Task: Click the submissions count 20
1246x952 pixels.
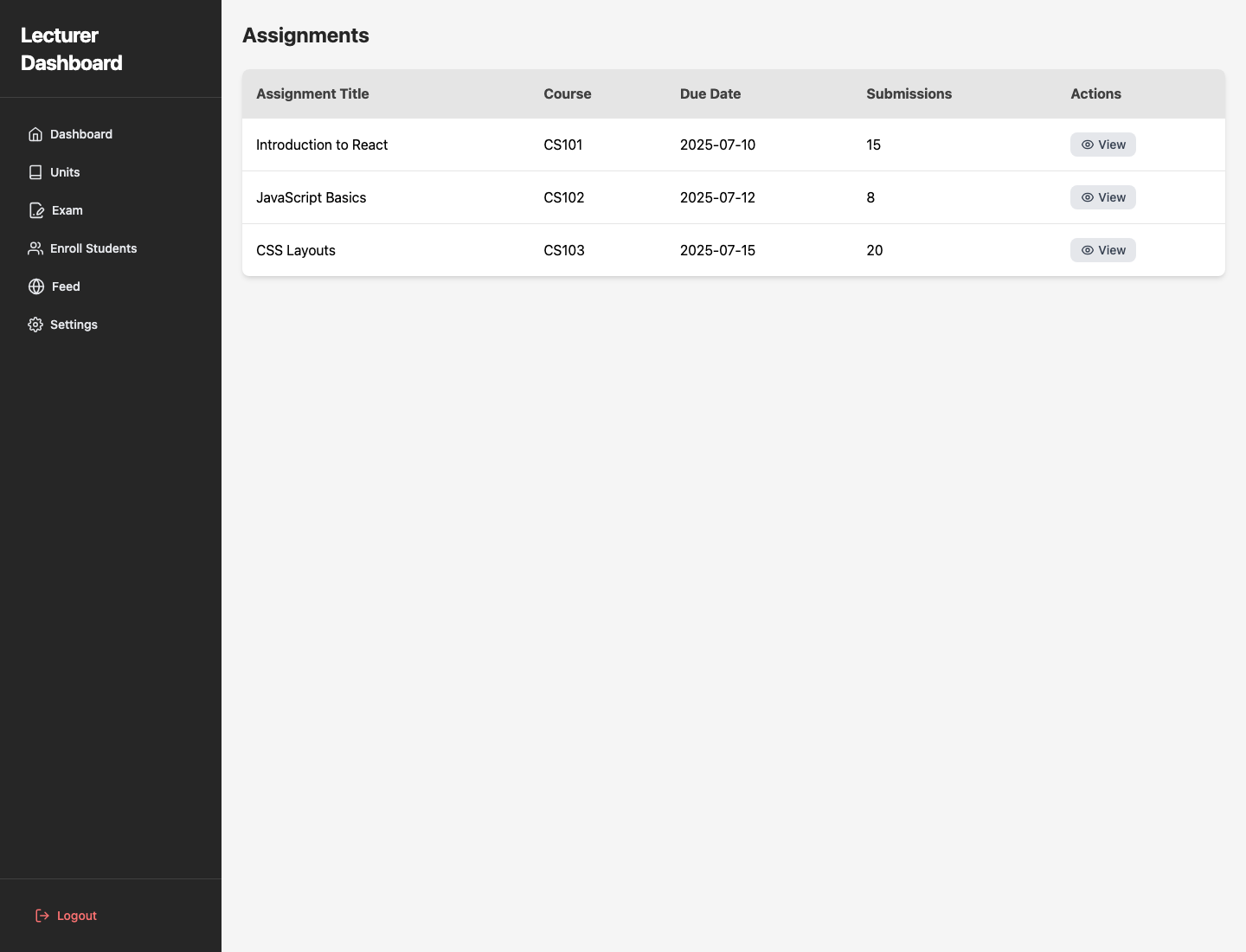Action: point(875,250)
